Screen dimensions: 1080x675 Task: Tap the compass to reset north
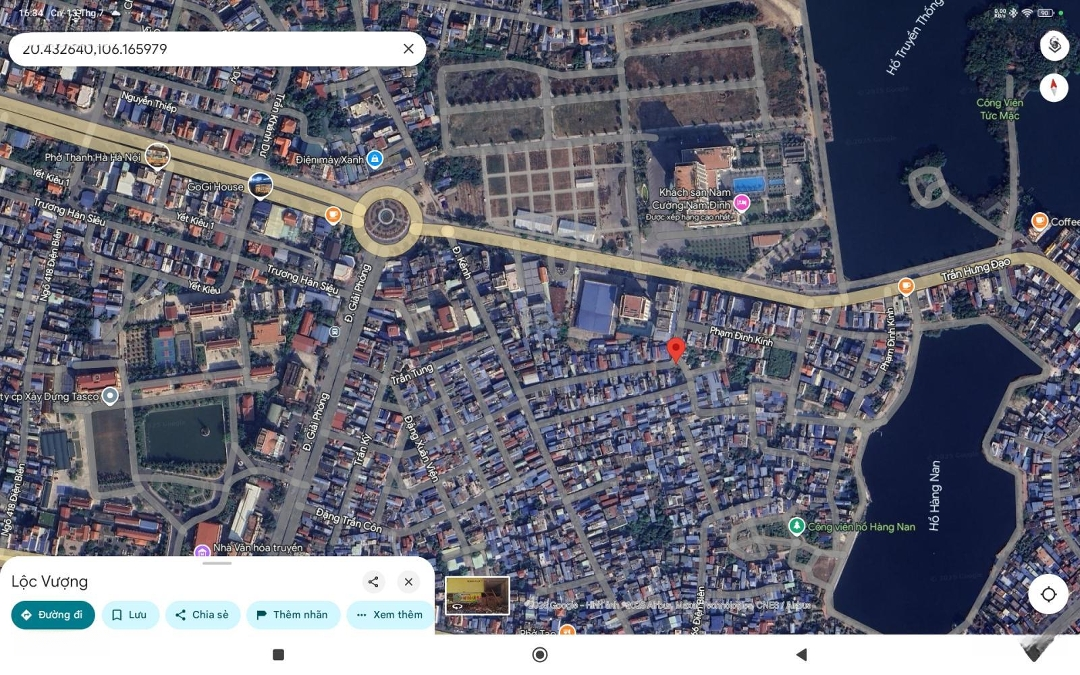pos(1054,88)
